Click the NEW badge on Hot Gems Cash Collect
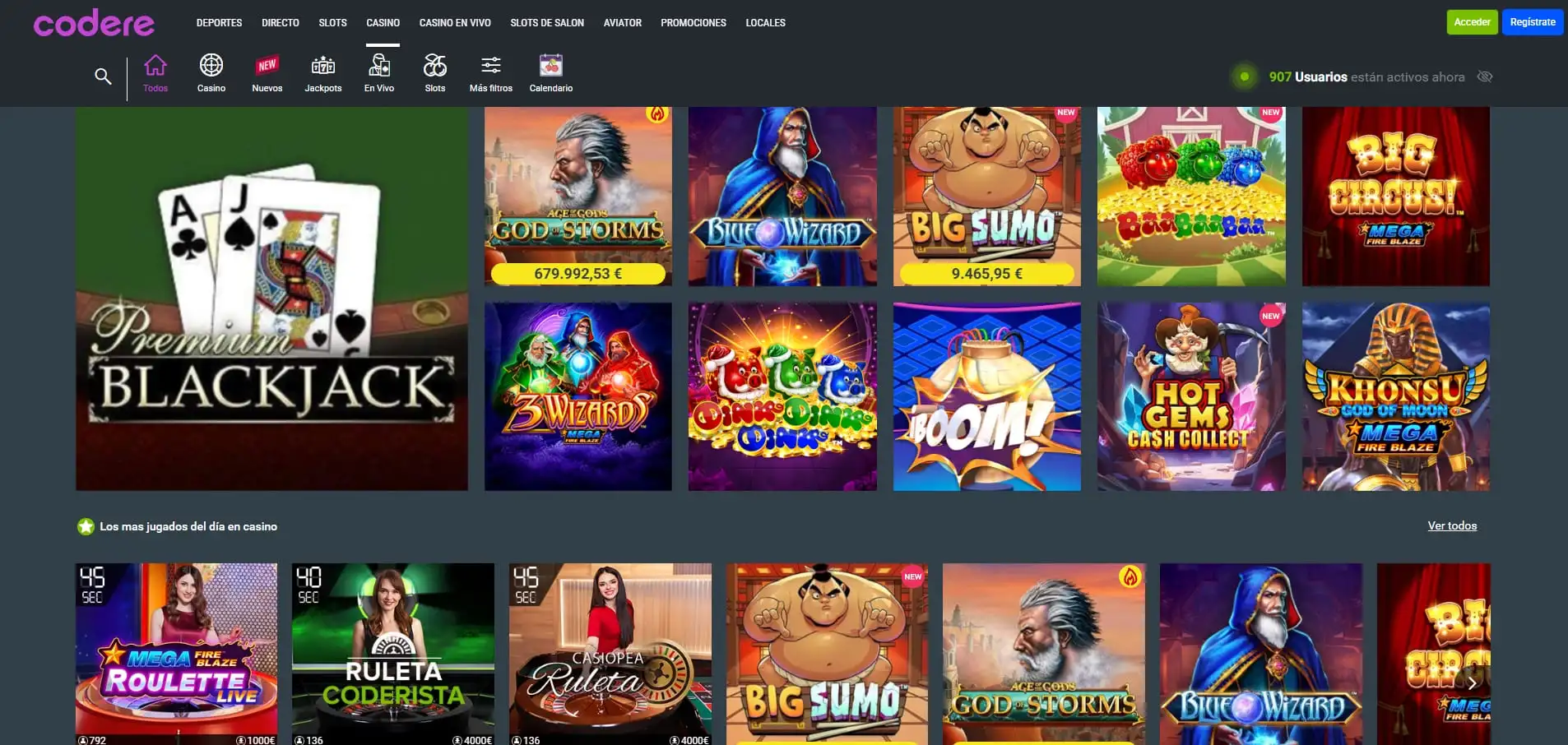Viewport: 1568px width, 745px height. click(x=1271, y=316)
